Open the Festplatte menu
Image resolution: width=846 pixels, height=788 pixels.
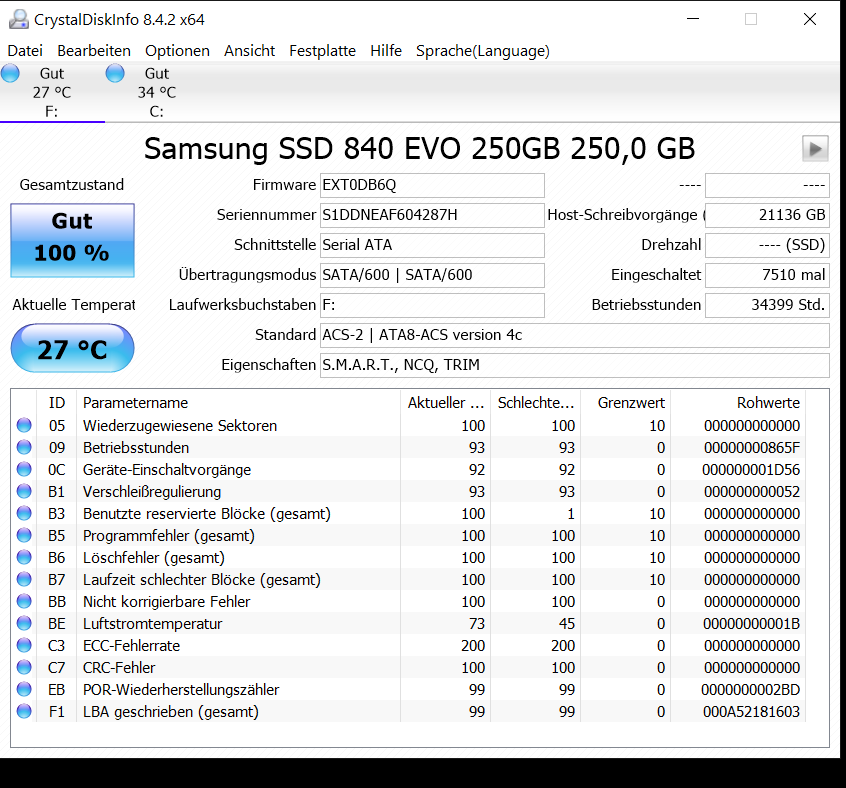tap(322, 51)
